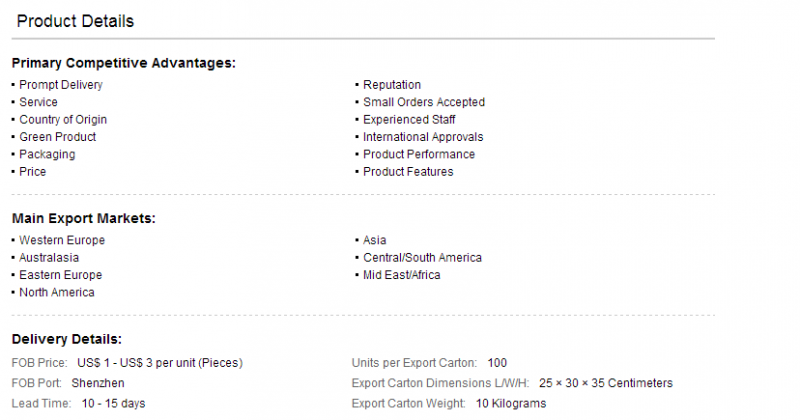Click Experienced Staff item
This screenshot has width=800, height=420.
coord(409,119)
